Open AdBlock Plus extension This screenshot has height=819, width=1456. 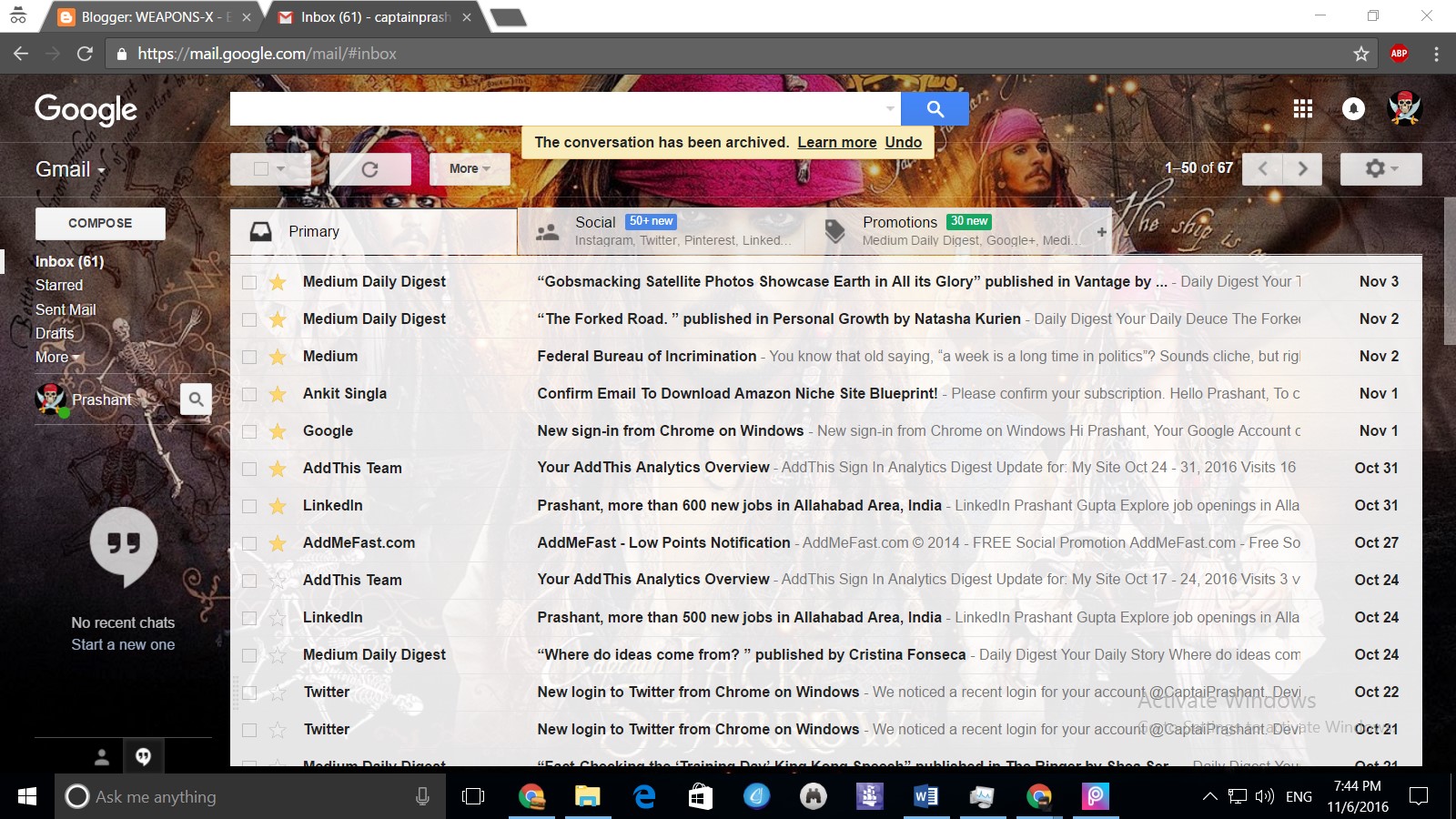click(1400, 54)
